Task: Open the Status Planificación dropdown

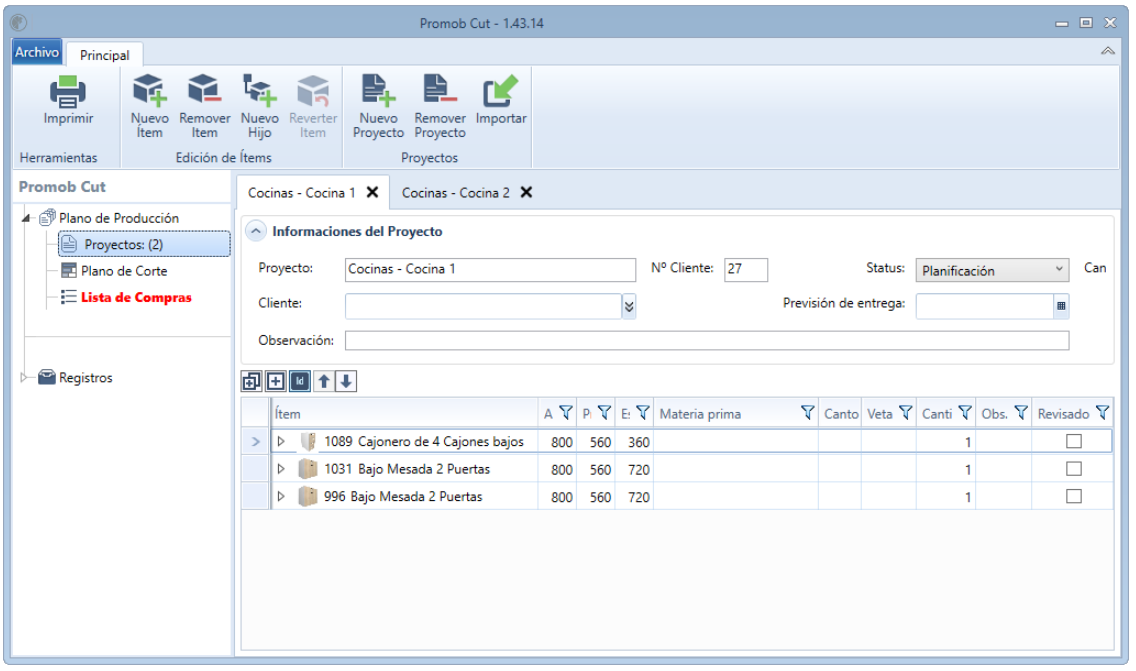Action: tap(992, 270)
